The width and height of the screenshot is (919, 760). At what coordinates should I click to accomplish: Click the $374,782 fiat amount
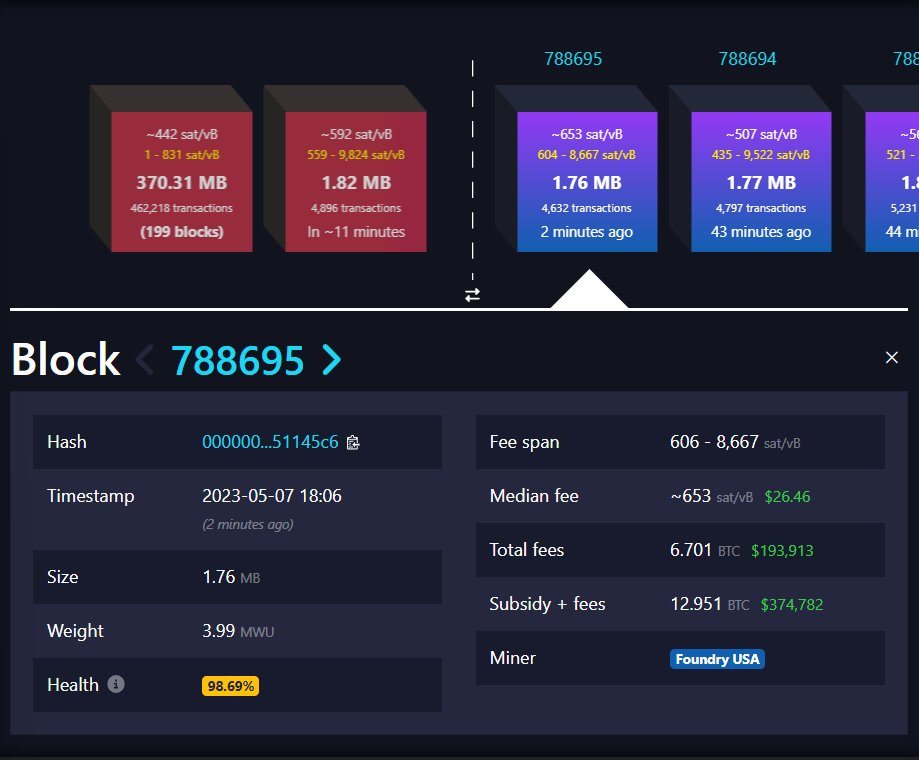tap(792, 605)
